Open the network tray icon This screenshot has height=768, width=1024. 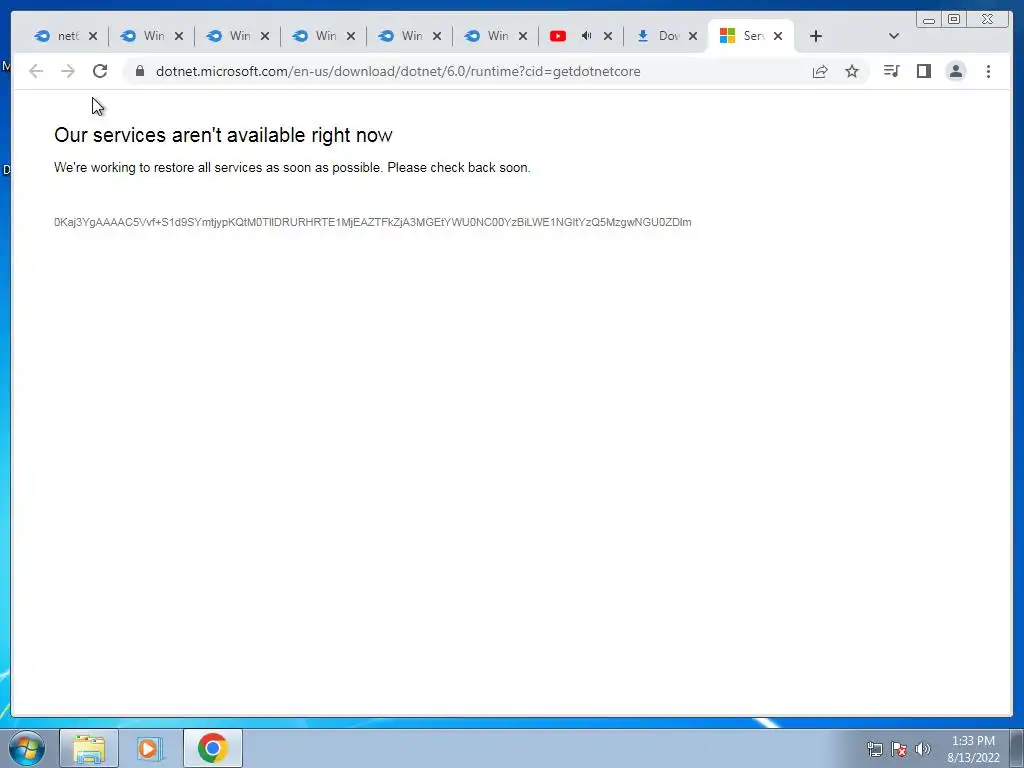click(x=874, y=748)
